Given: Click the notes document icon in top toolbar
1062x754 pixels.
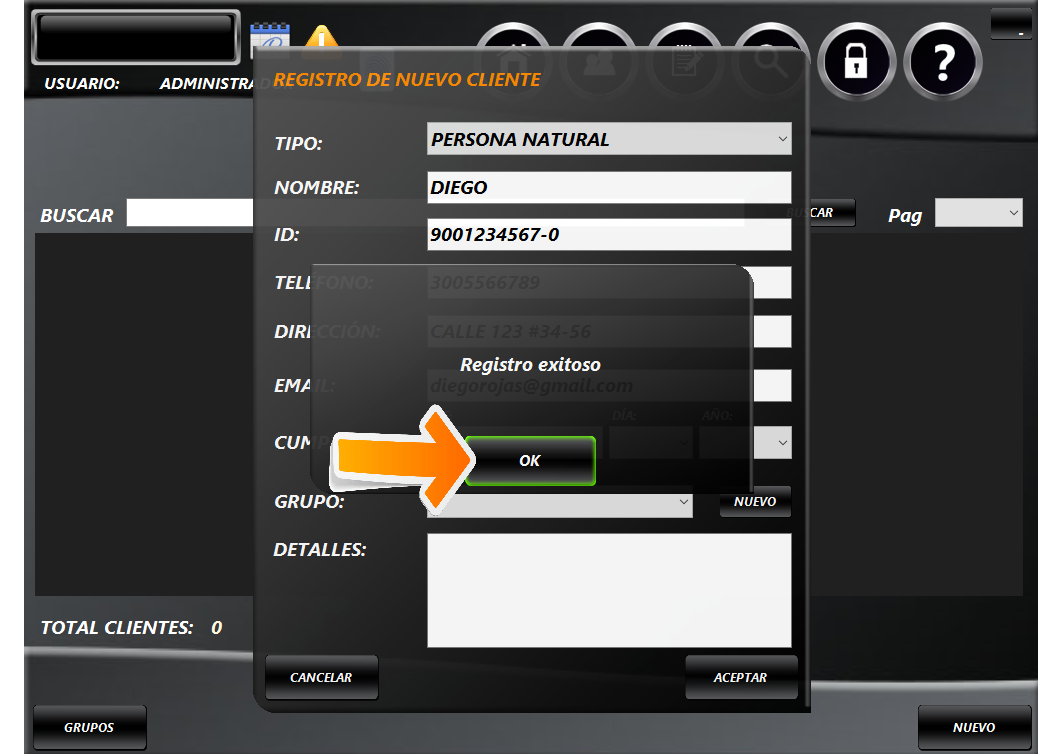Looking at the screenshot, I should (x=685, y=58).
